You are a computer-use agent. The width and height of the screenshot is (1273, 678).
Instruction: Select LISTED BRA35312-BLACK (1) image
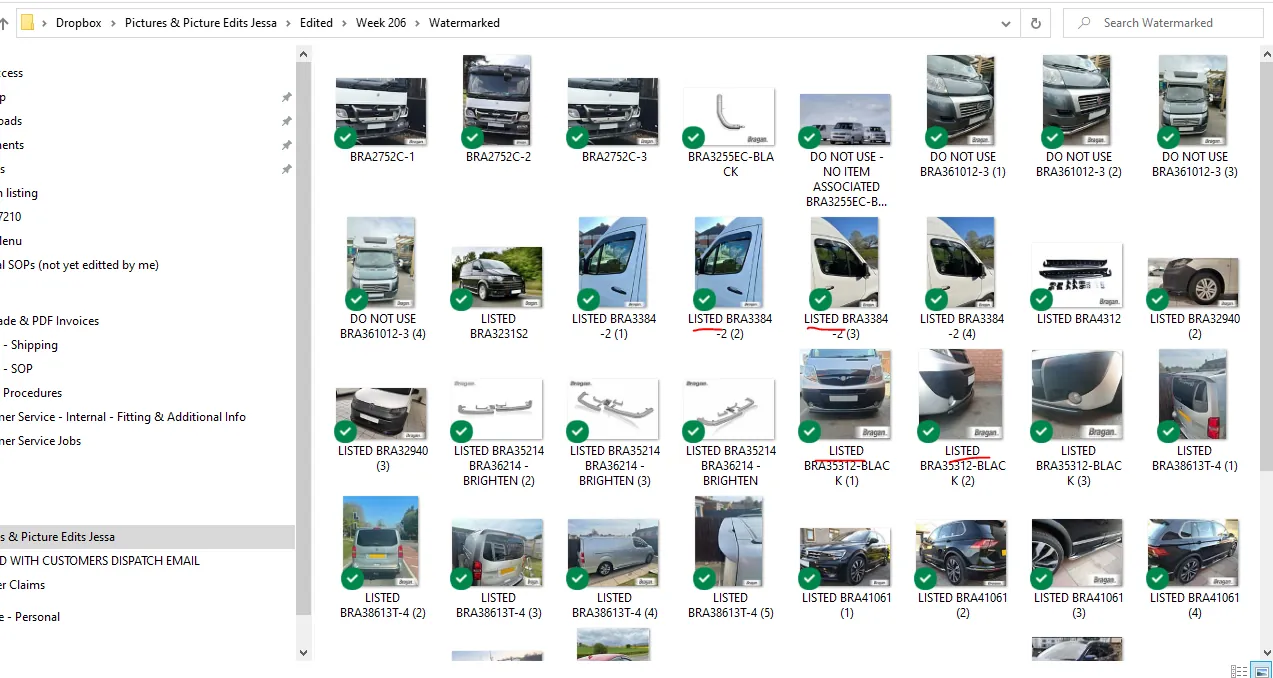click(x=846, y=396)
